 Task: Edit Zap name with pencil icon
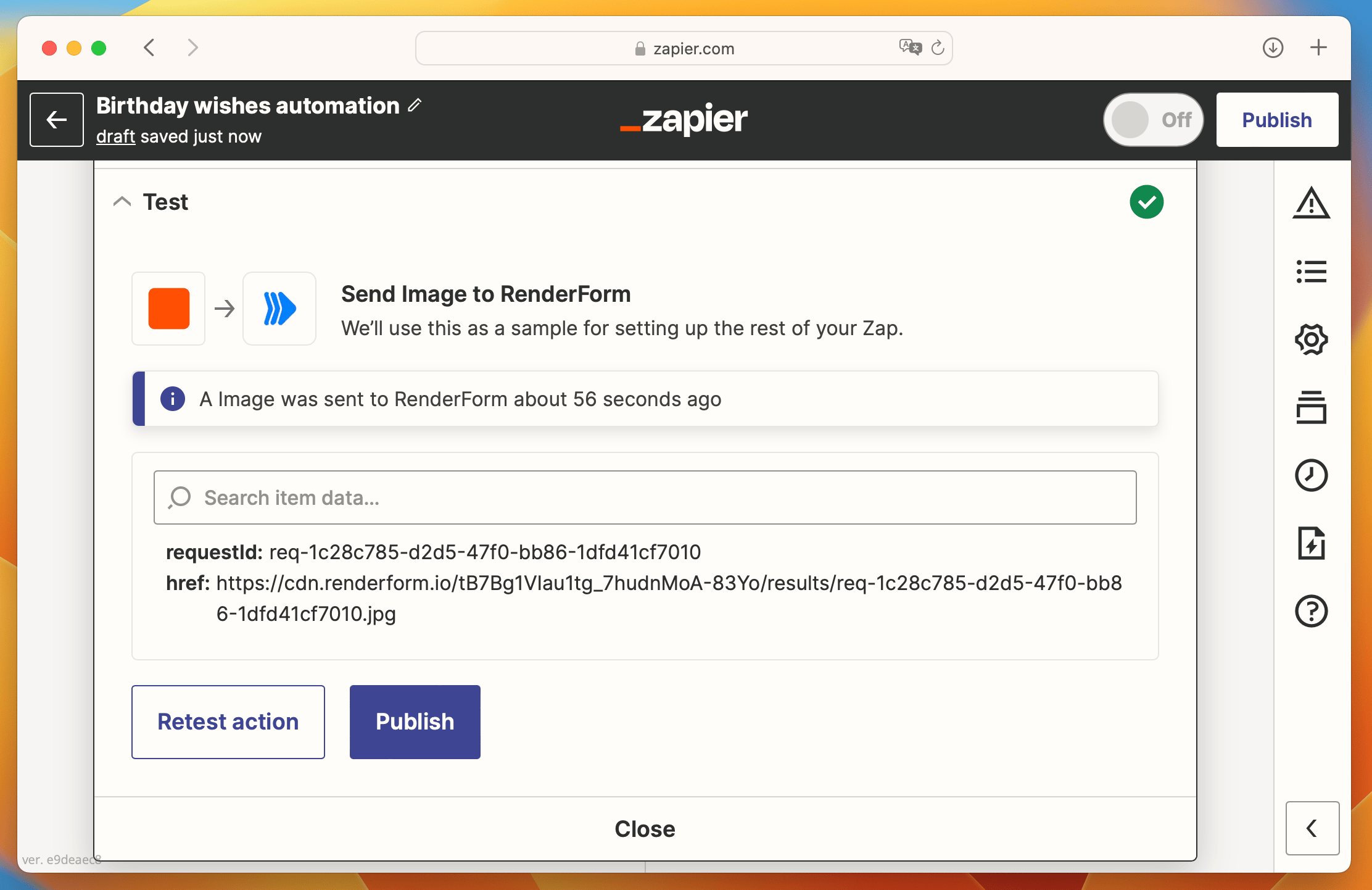(415, 106)
